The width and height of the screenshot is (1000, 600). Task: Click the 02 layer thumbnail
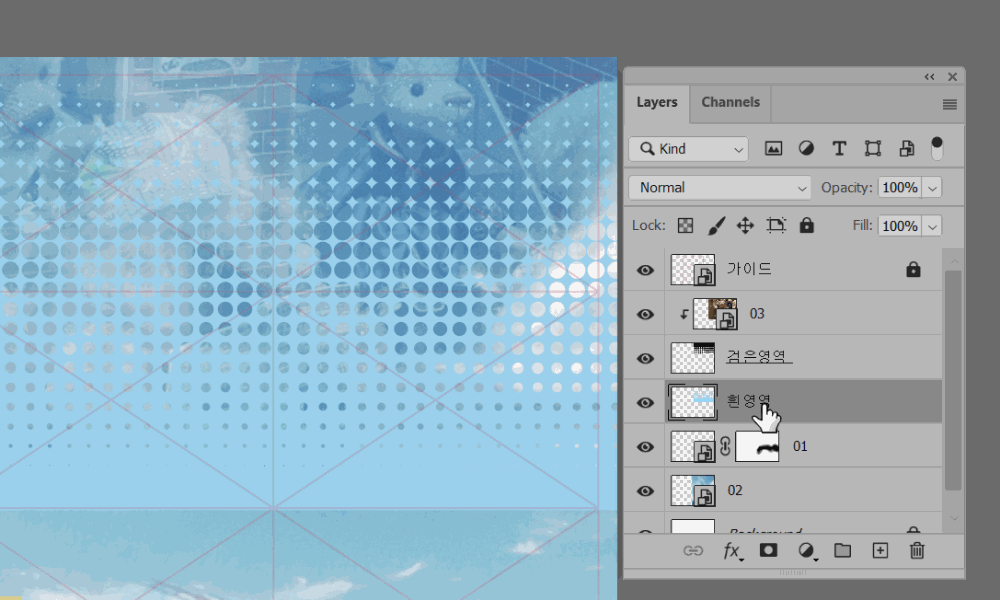693,490
